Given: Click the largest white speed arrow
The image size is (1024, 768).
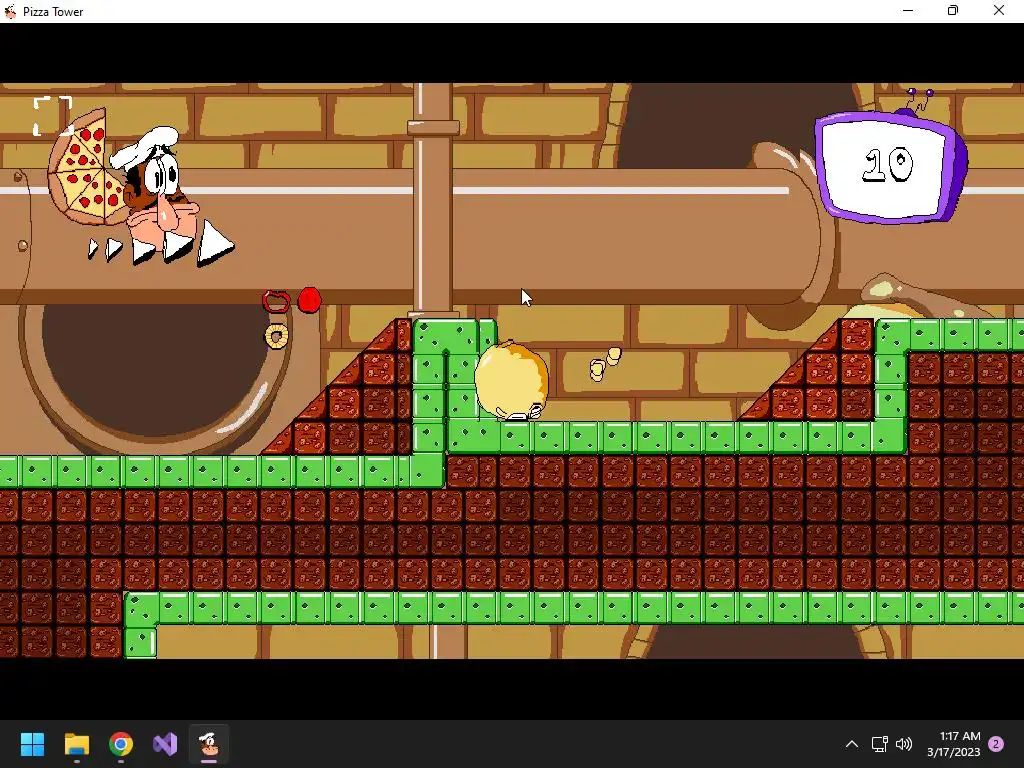Looking at the screenshot, I should click(215, 243).
